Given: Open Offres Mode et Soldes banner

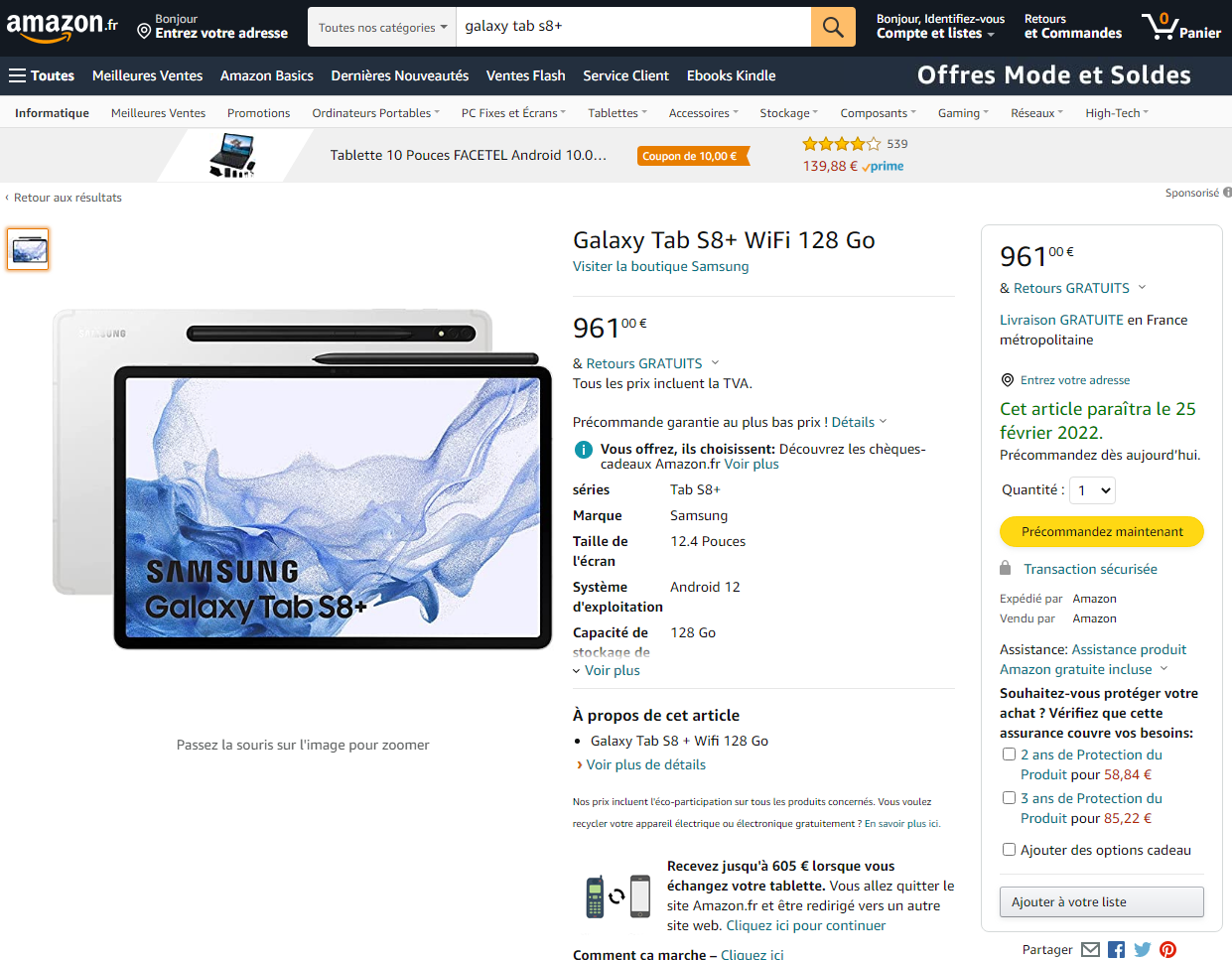Looking at the screenshot, I should (1054, 75).
